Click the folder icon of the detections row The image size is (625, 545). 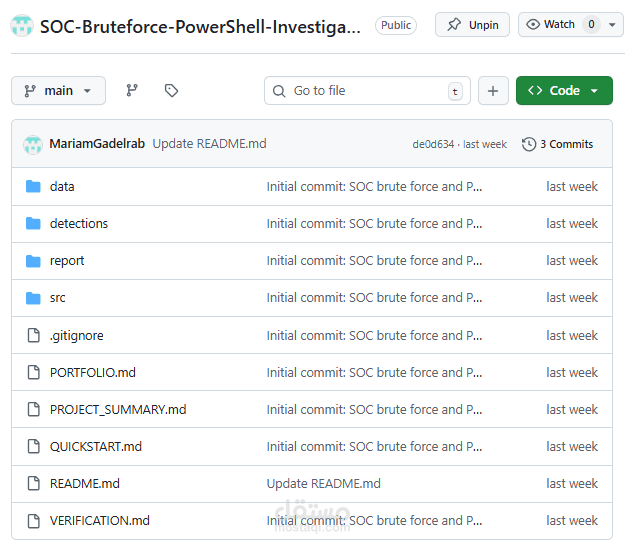(x=33, y=223)
